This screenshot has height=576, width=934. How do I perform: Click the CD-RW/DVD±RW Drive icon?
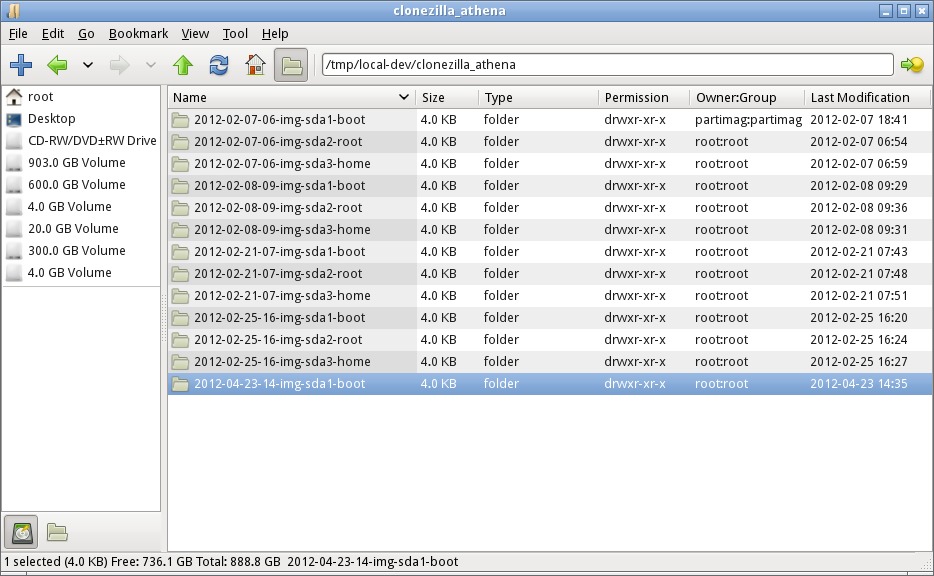click(x=14, y=141)
